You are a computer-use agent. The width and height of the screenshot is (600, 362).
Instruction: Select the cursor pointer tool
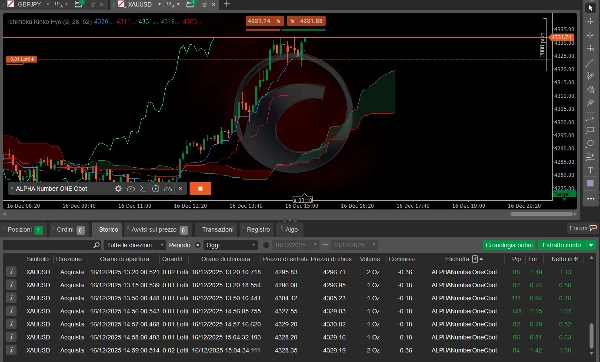[590, 7]
